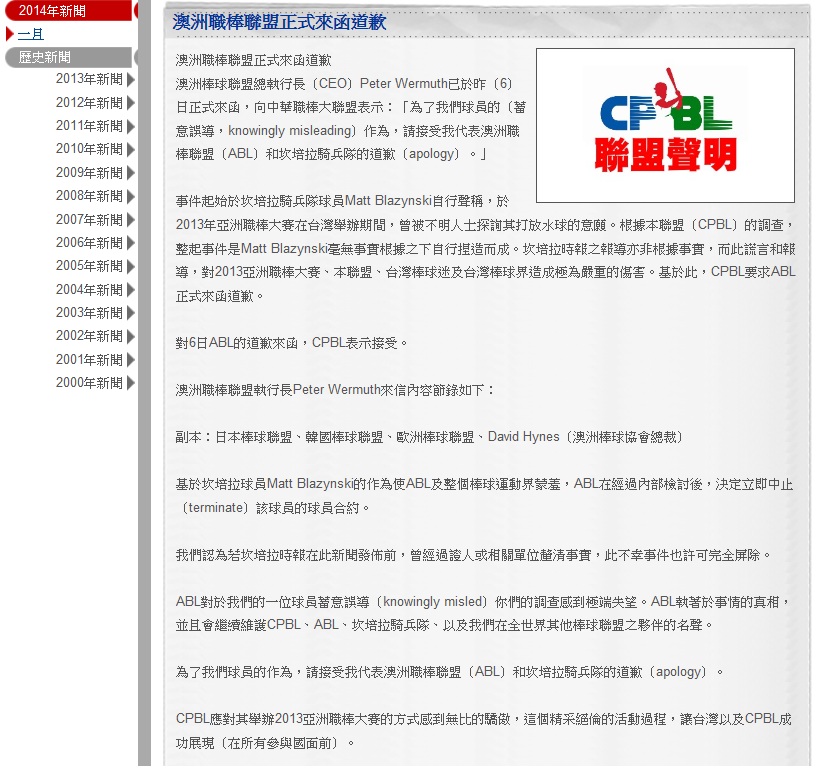820x776 pixels.
Task: Open 2012年新聞 archive
Action: (89, 102)
